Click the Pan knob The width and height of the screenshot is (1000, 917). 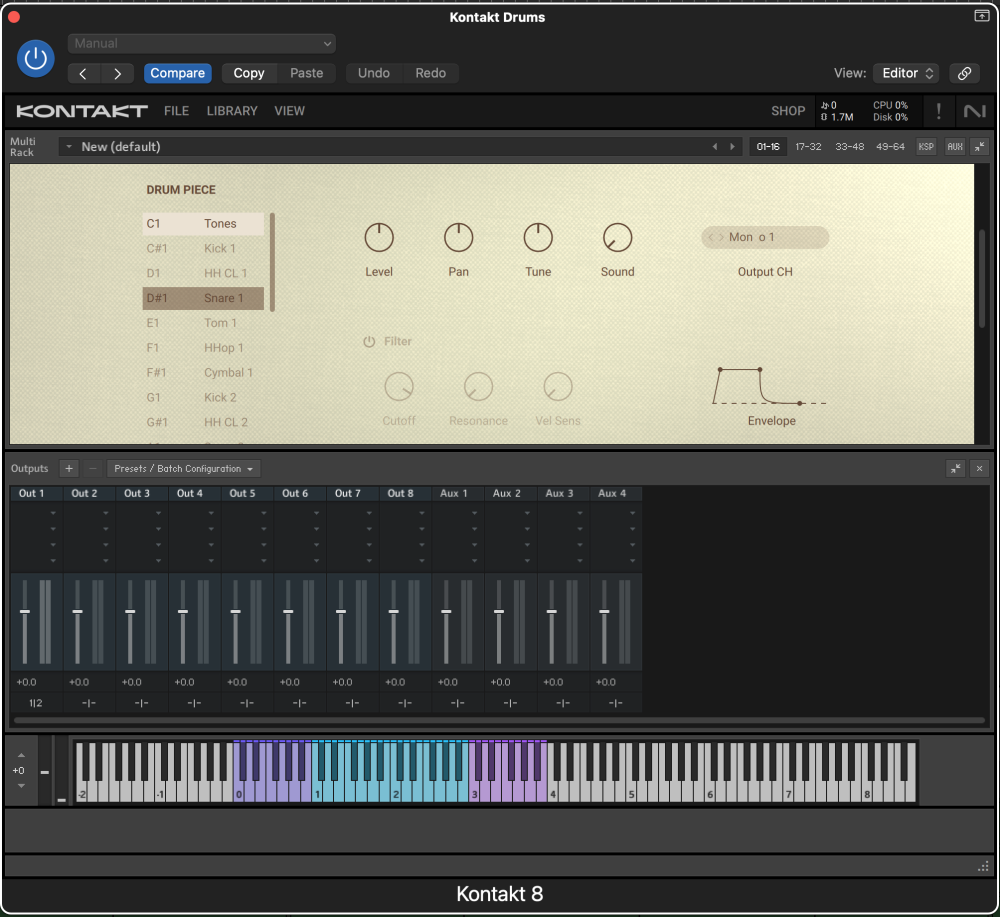(x=459, y=238)
